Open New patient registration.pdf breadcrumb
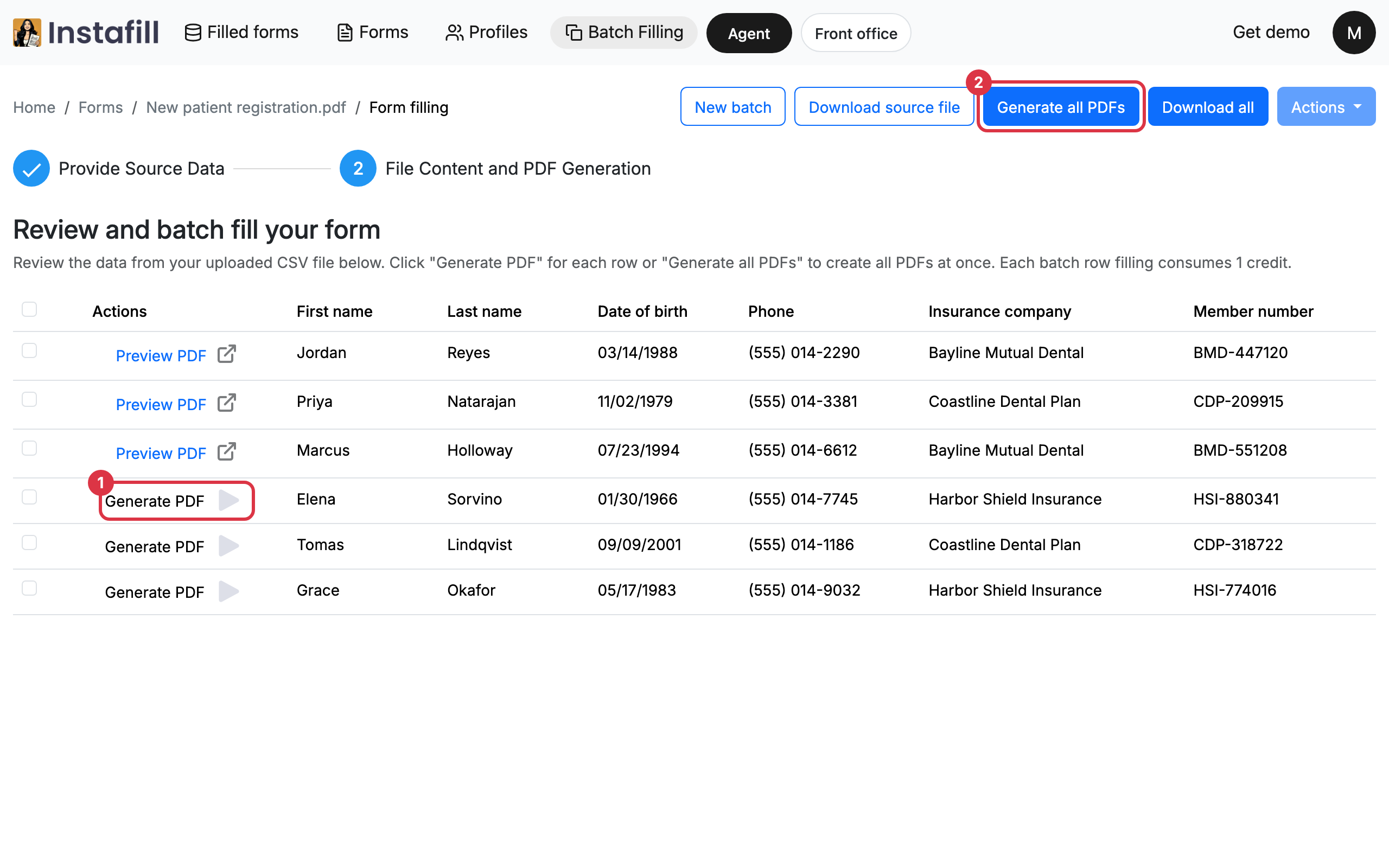The image size is (1389, 868). coord(246,107)
